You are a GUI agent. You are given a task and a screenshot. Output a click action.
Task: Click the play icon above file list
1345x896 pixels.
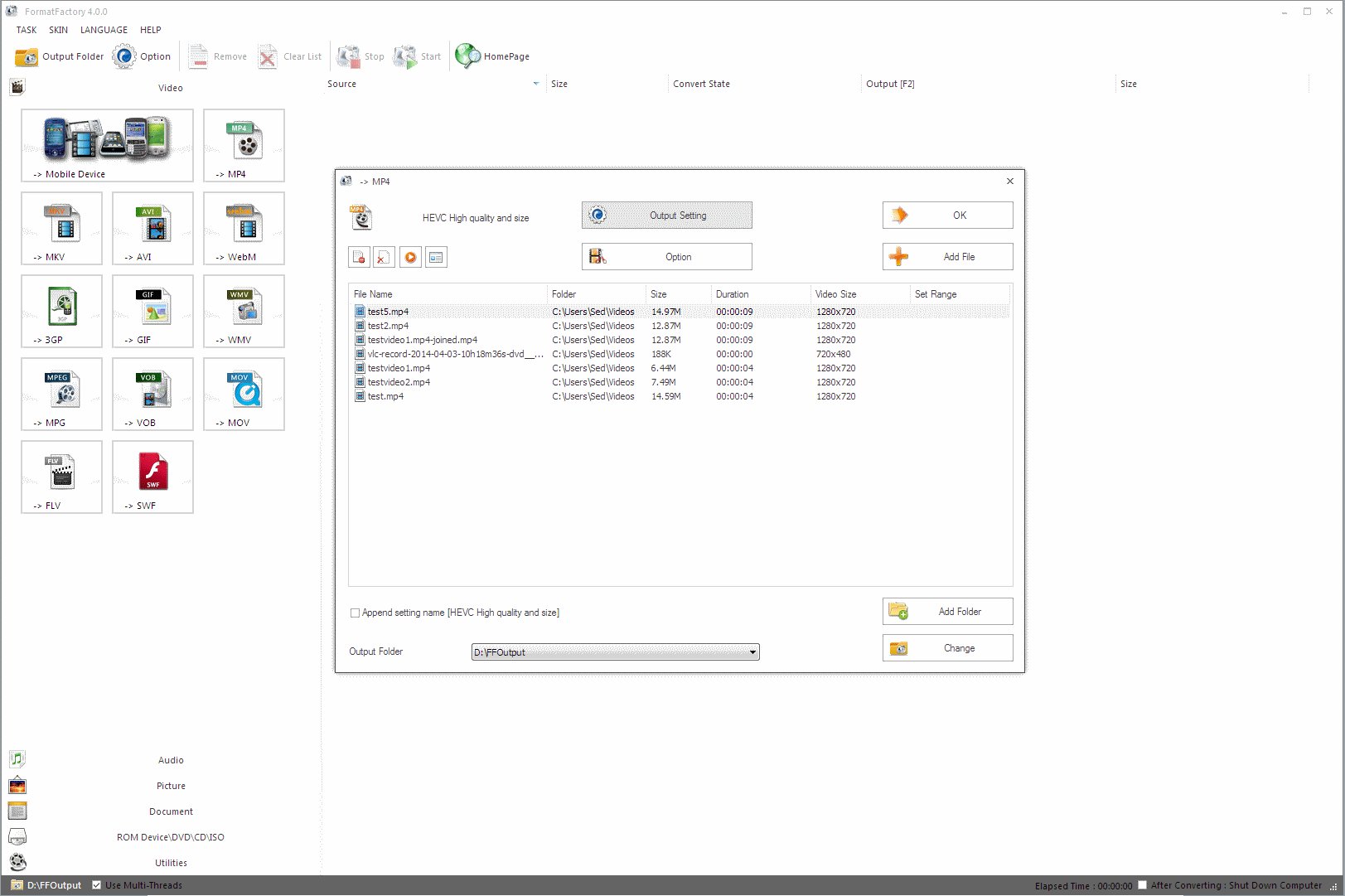410,257
